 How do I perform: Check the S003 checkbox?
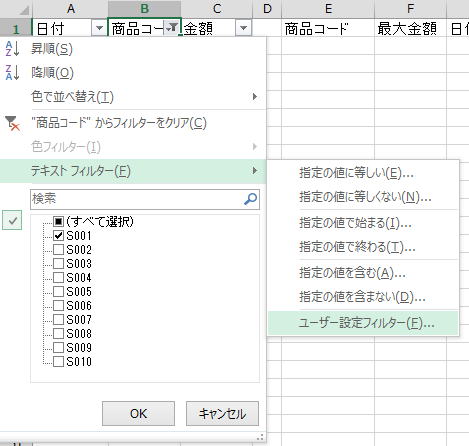pos(58,263)
